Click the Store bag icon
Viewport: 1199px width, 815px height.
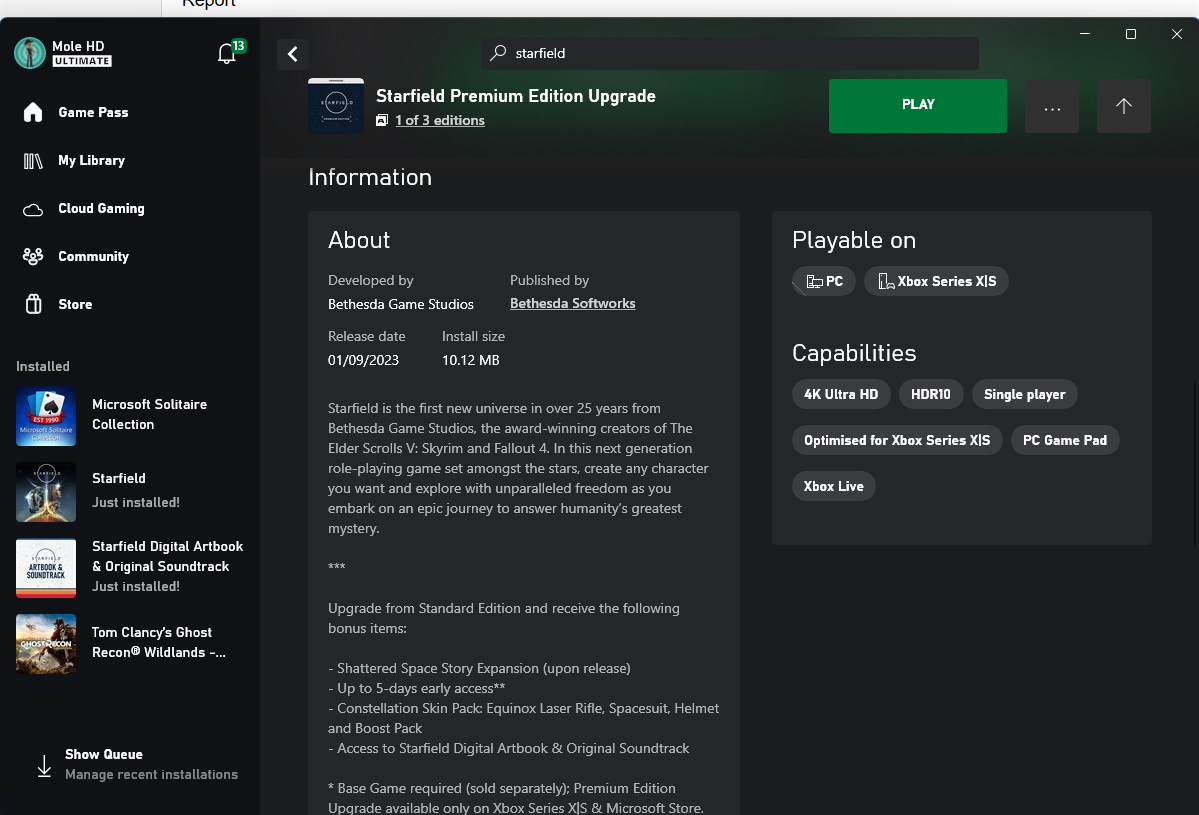(x=33, y=304)
